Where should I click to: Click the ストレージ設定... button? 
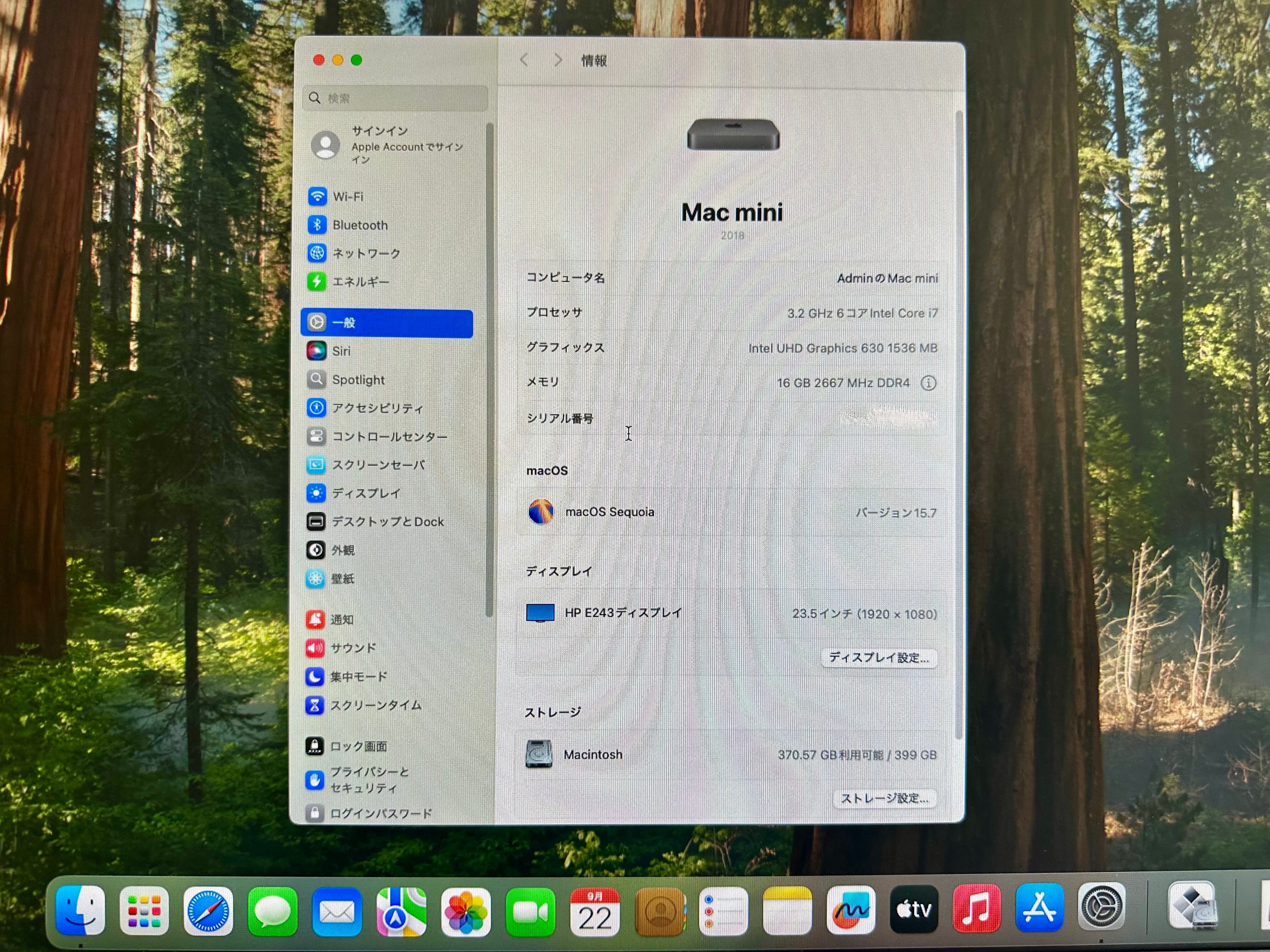click(884, 799)
